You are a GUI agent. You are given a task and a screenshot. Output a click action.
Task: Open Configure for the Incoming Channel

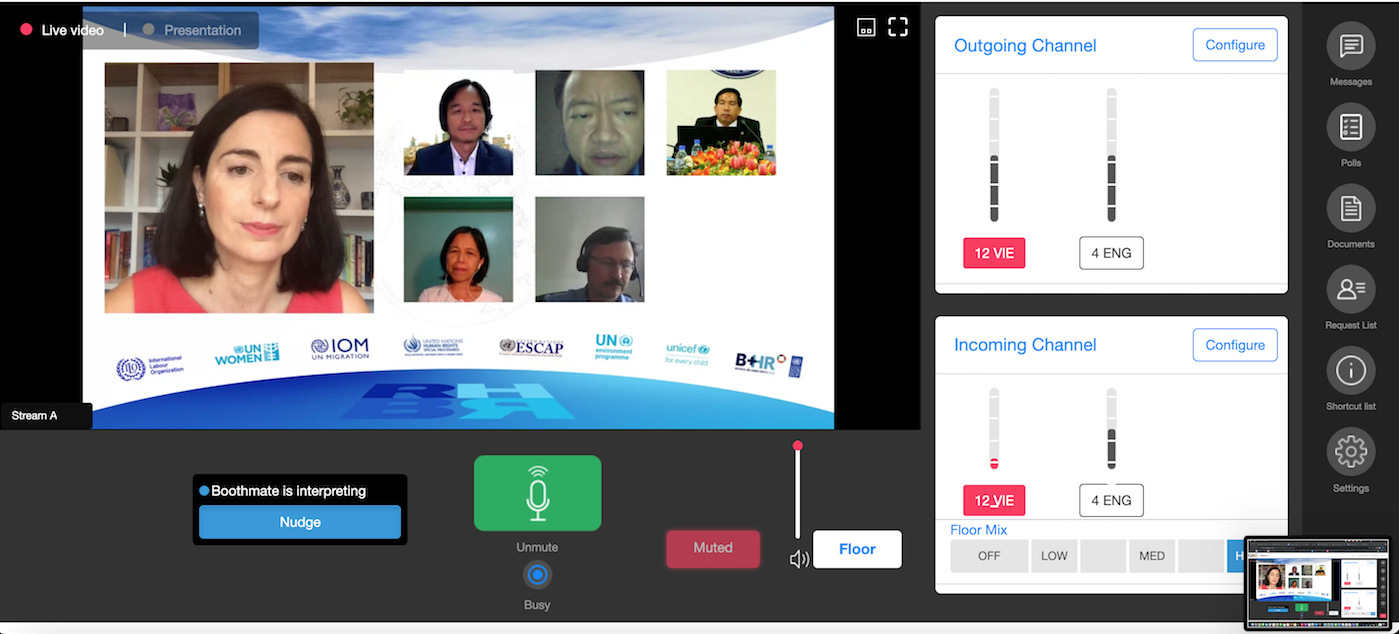coord(1234,345)
